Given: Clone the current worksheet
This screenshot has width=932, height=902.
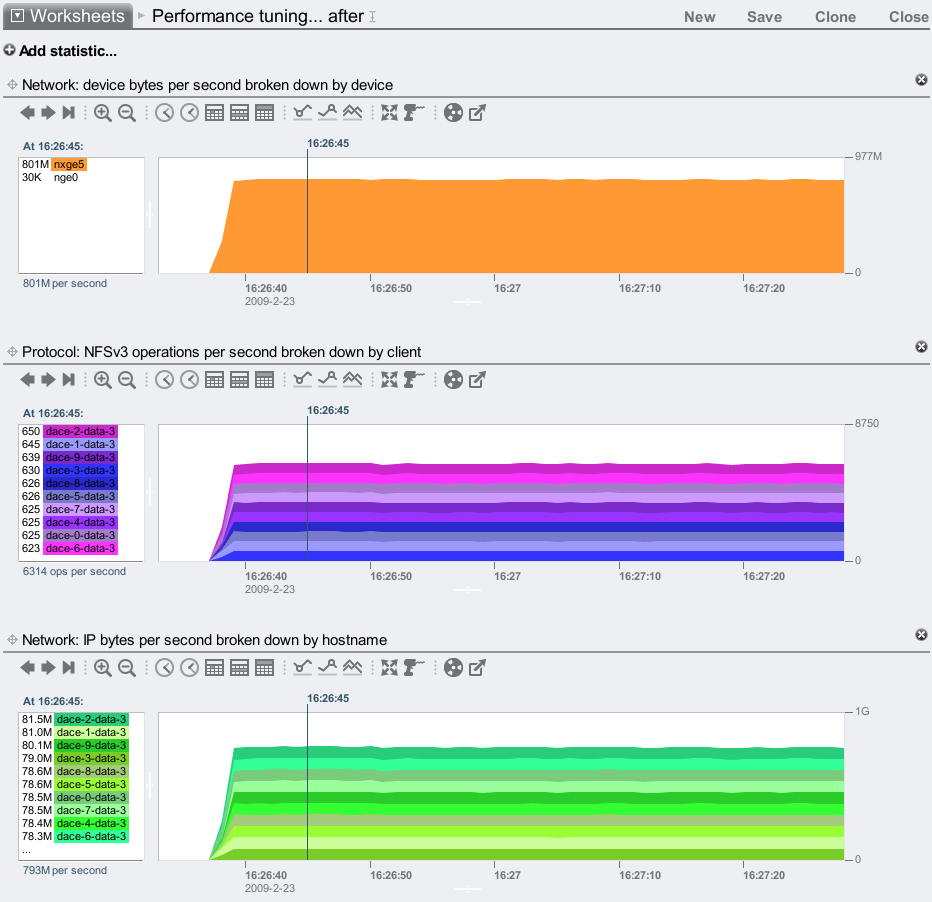Looking at the screenshot, I should (835, 17).
